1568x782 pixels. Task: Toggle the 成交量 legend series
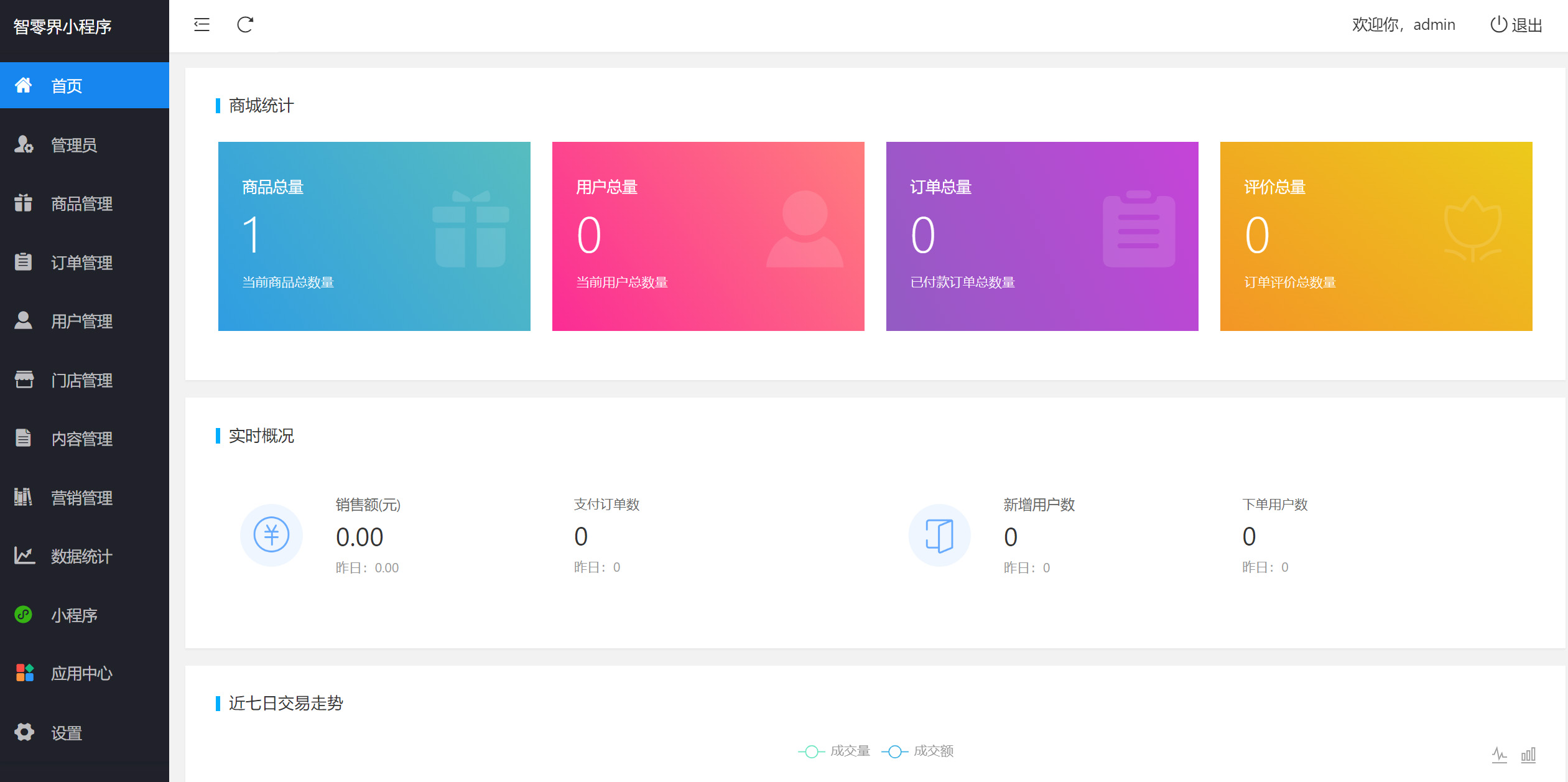coord(835,752)
